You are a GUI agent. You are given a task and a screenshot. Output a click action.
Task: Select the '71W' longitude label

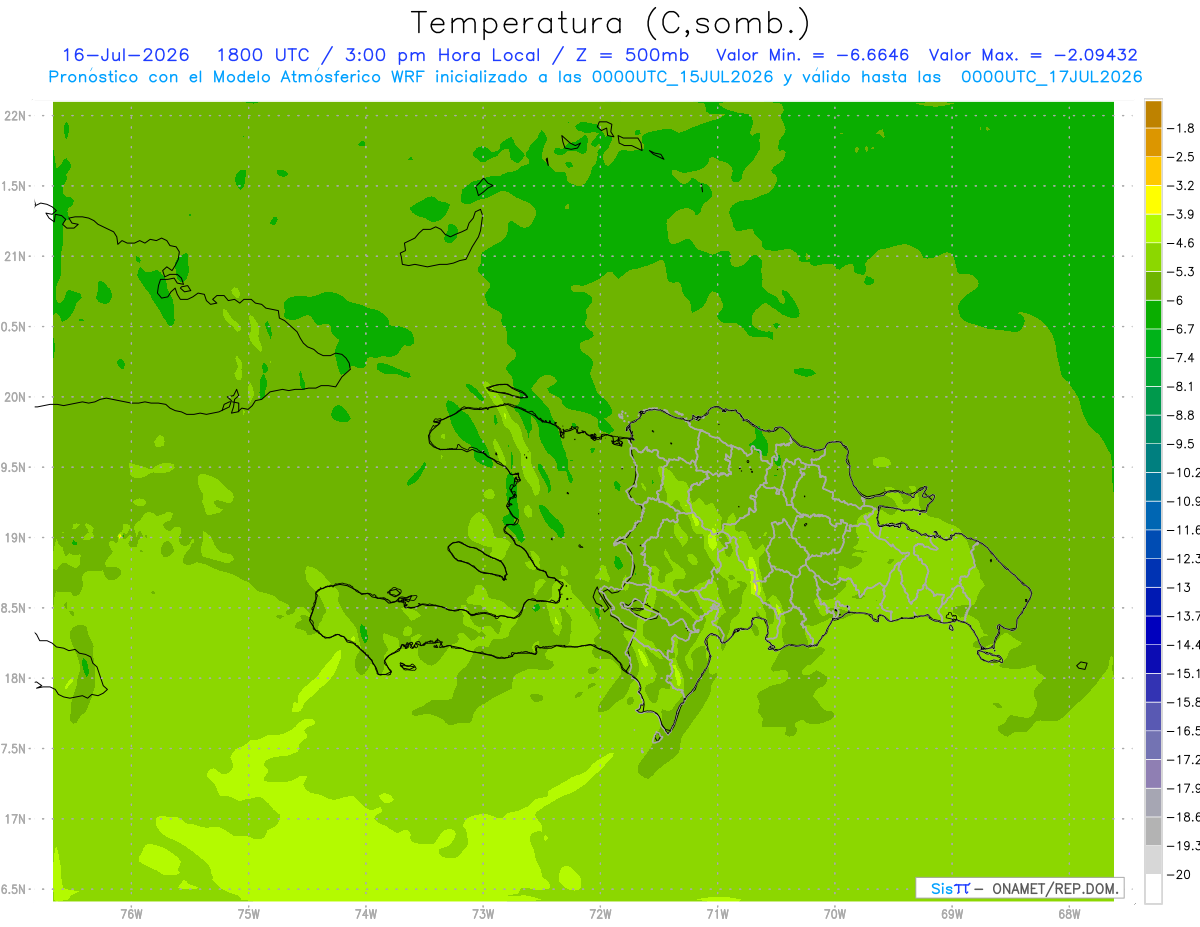coord(717,914)
